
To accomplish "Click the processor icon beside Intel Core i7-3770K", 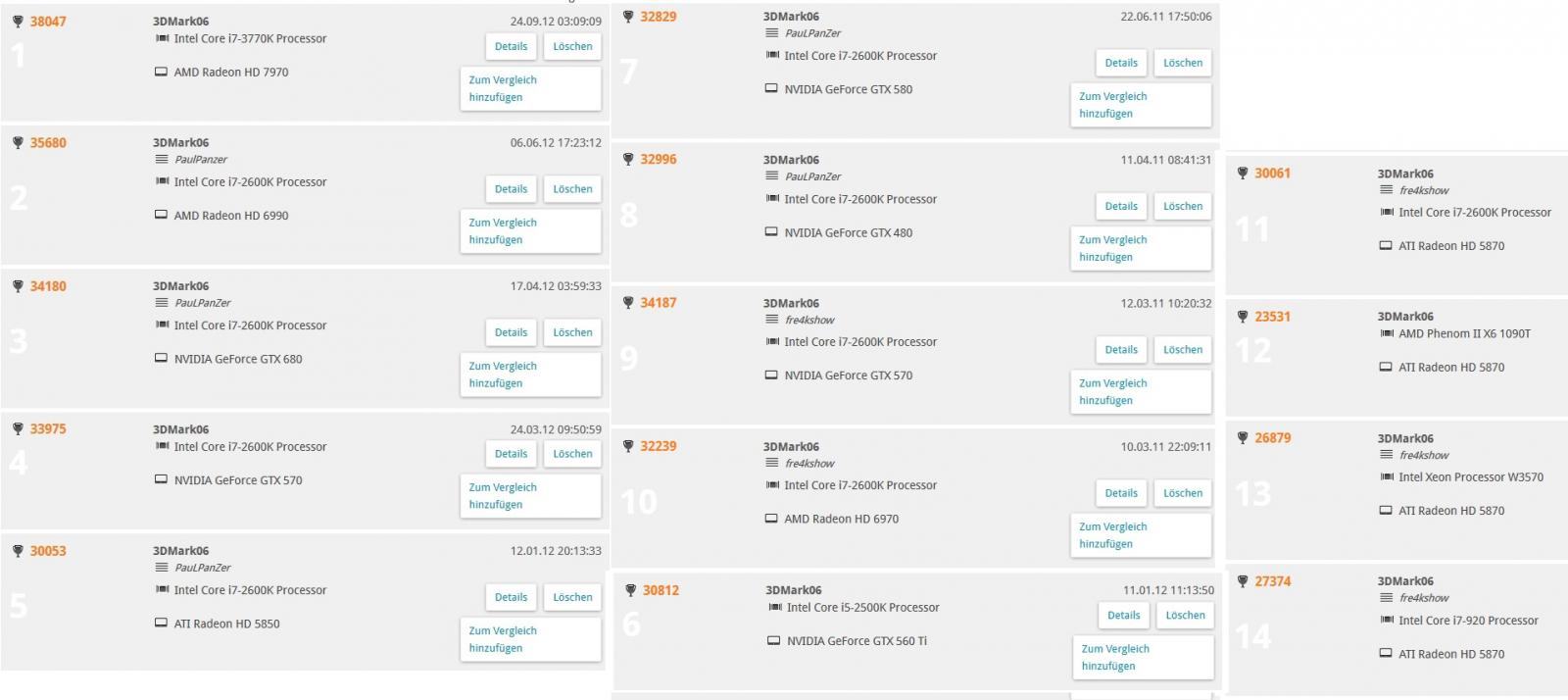I will point(162,38).
